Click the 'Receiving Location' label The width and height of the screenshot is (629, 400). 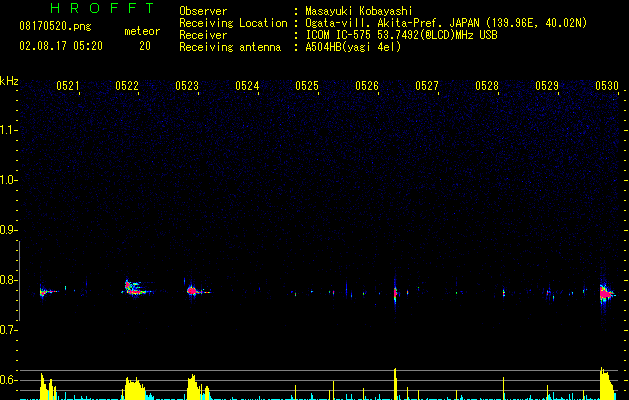[x=233, y=23]
